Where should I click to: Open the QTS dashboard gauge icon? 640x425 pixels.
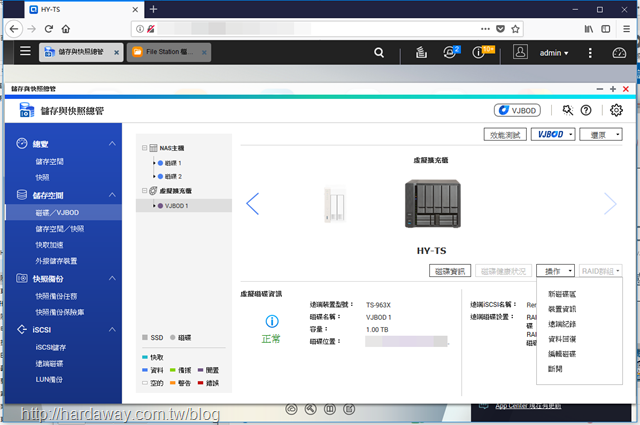pyautogui.click(x=619, y=53)
